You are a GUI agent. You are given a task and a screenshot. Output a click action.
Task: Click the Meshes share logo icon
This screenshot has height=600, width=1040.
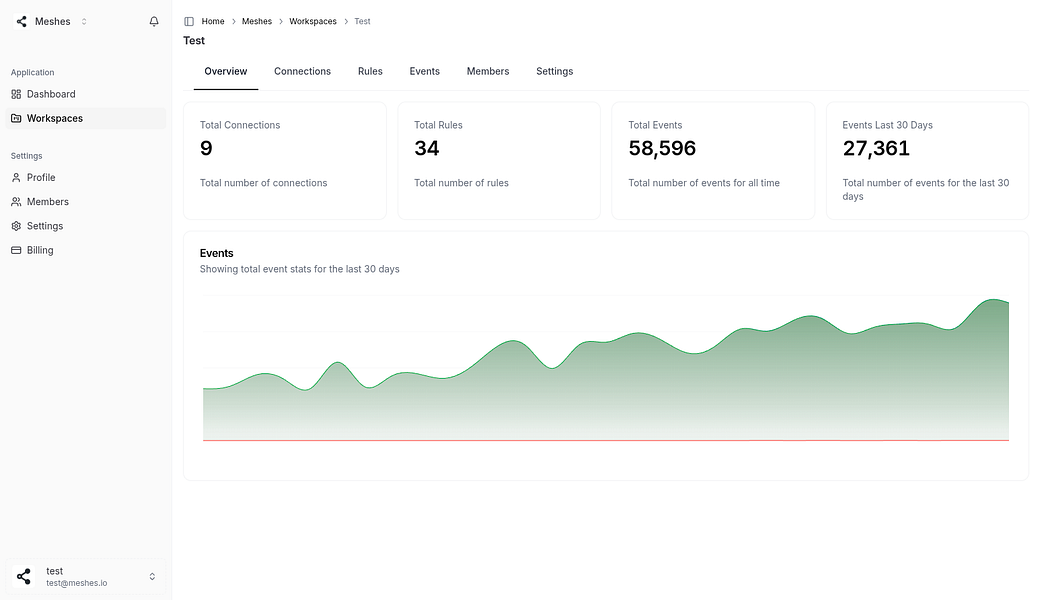[x=22, y=21]
